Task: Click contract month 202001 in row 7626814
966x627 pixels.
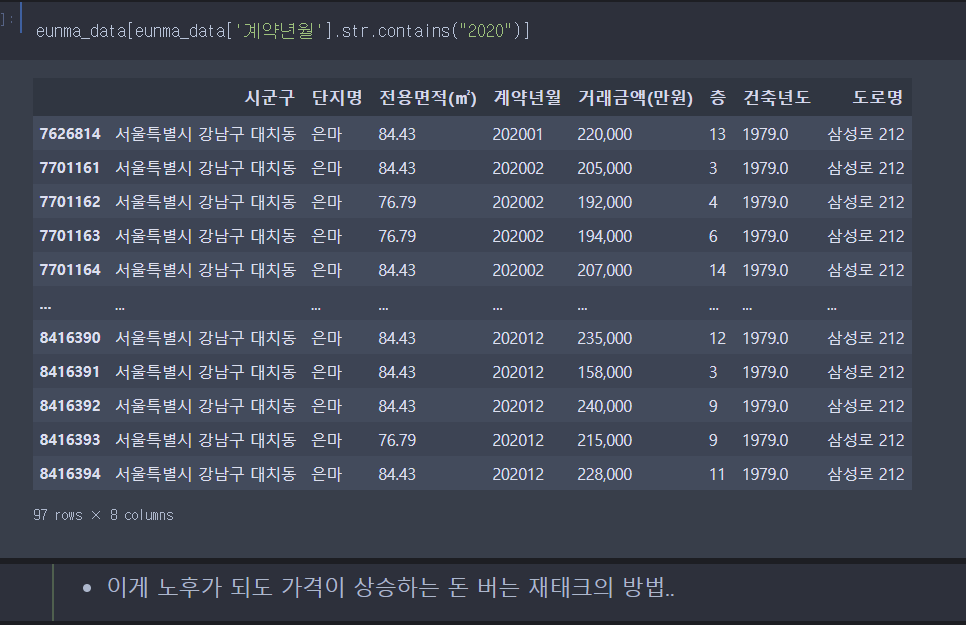Action: 518,134
